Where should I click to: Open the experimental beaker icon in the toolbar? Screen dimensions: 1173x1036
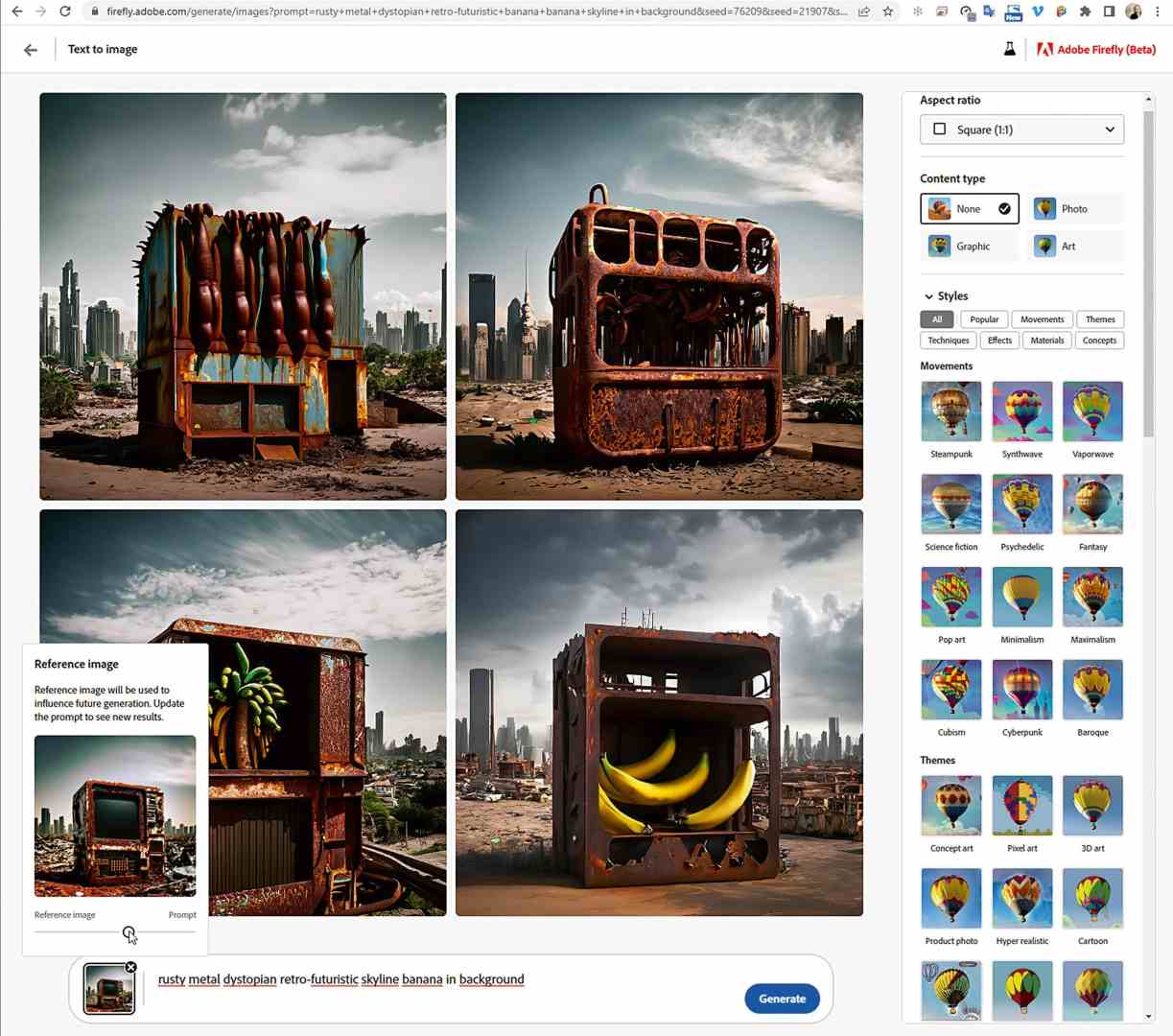click(1010, 48)
